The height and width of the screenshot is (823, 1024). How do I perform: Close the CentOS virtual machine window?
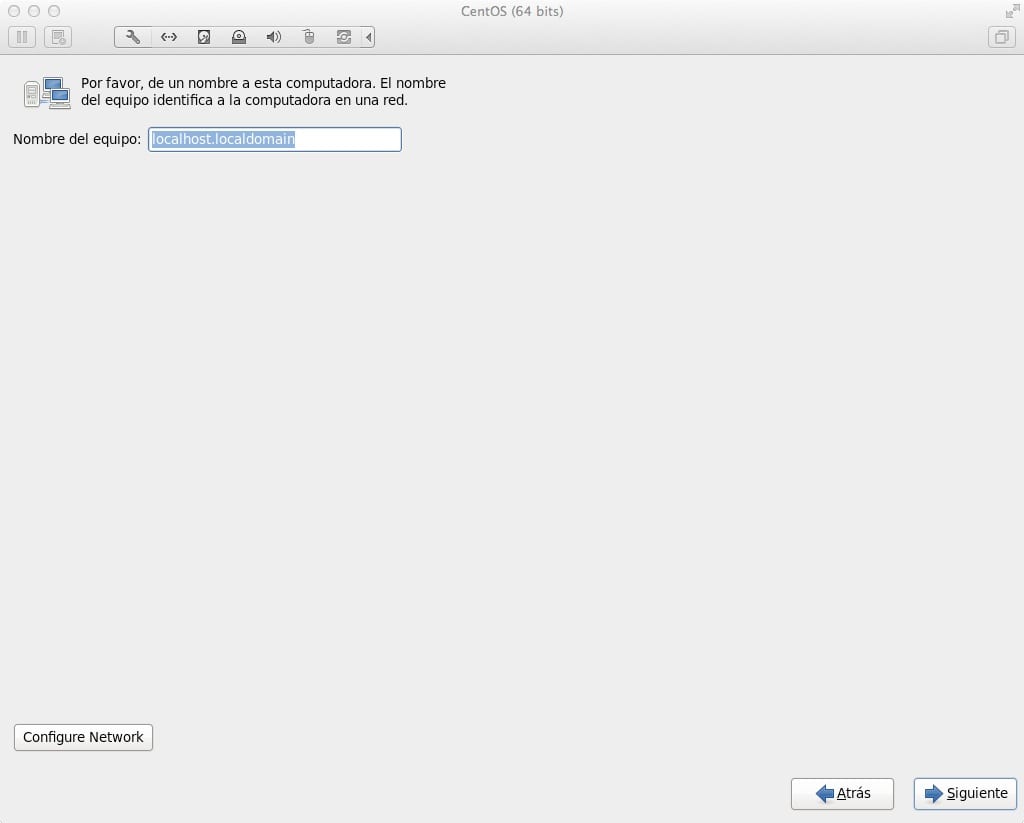[13, 11]
